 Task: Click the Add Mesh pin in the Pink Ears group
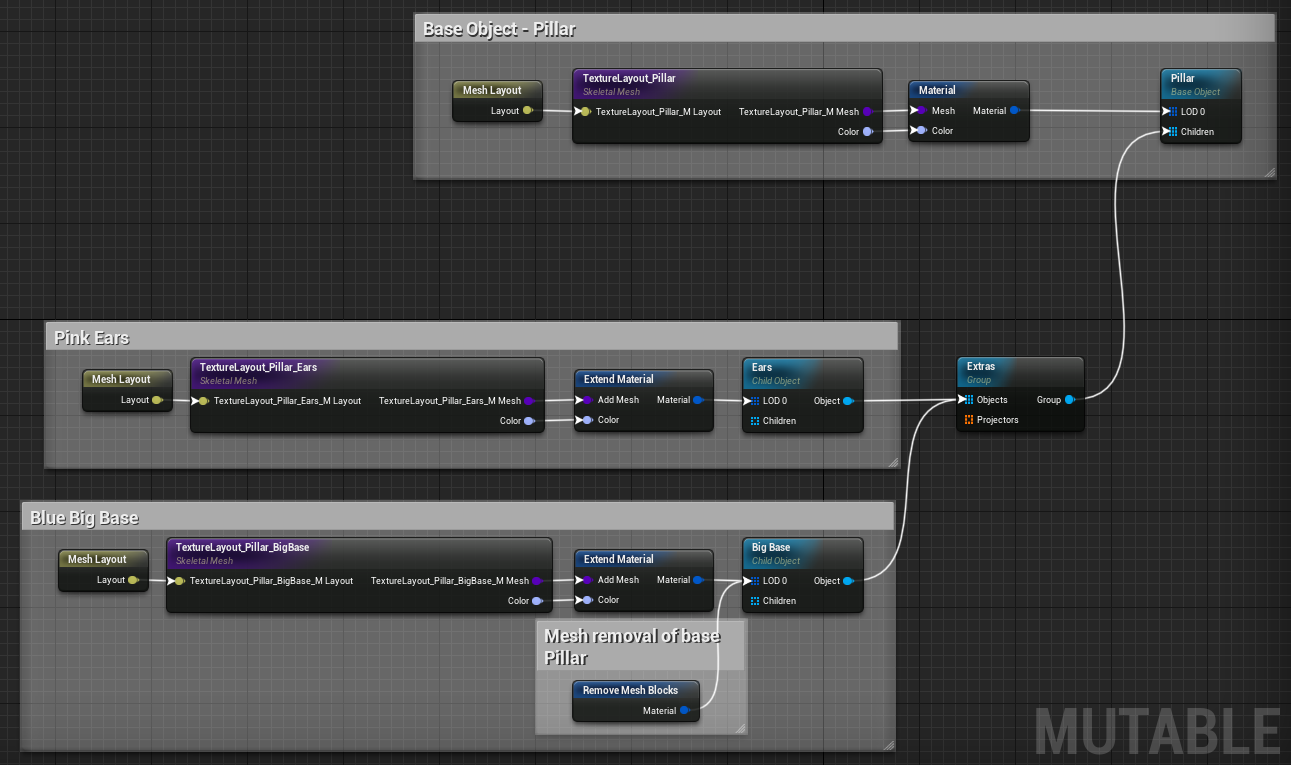586,400
